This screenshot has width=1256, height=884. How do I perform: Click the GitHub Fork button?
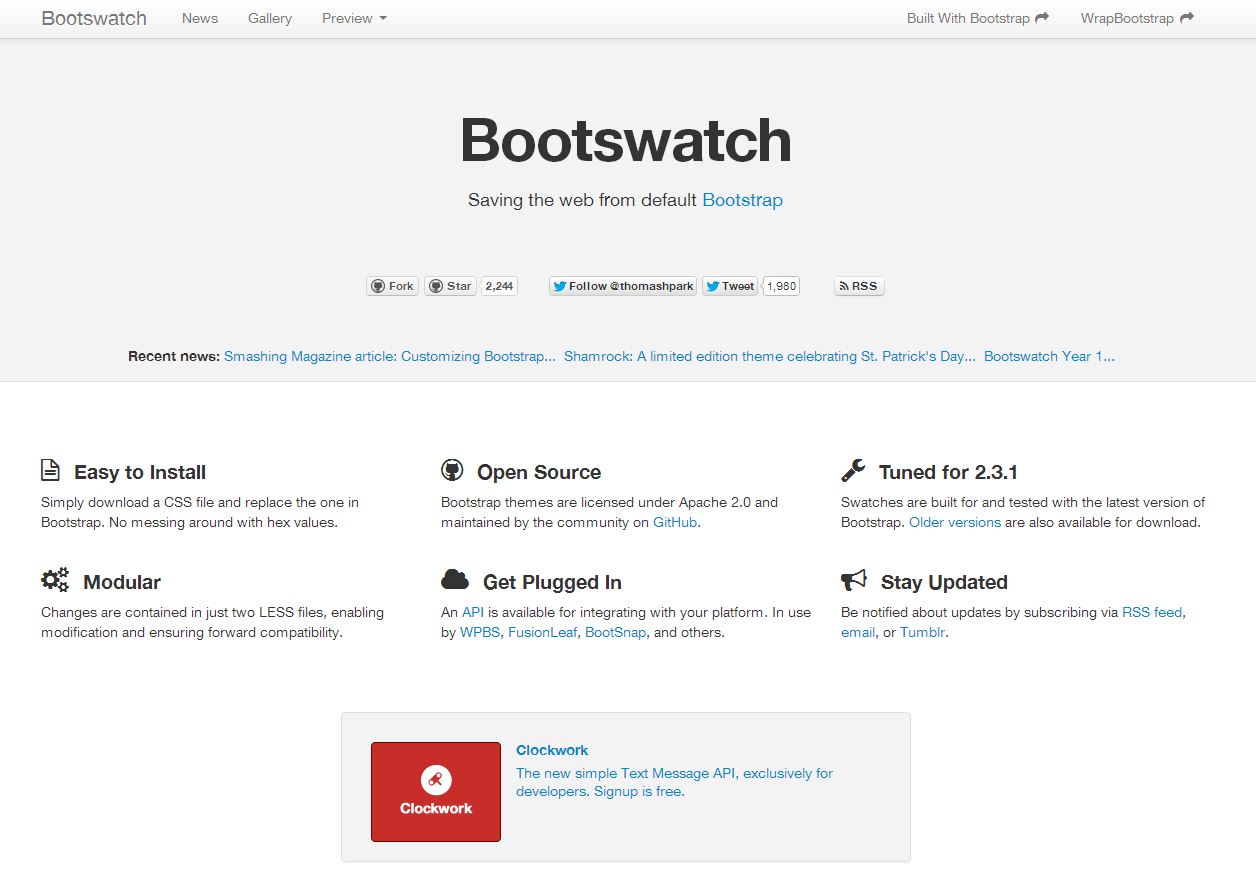(392, 286)
